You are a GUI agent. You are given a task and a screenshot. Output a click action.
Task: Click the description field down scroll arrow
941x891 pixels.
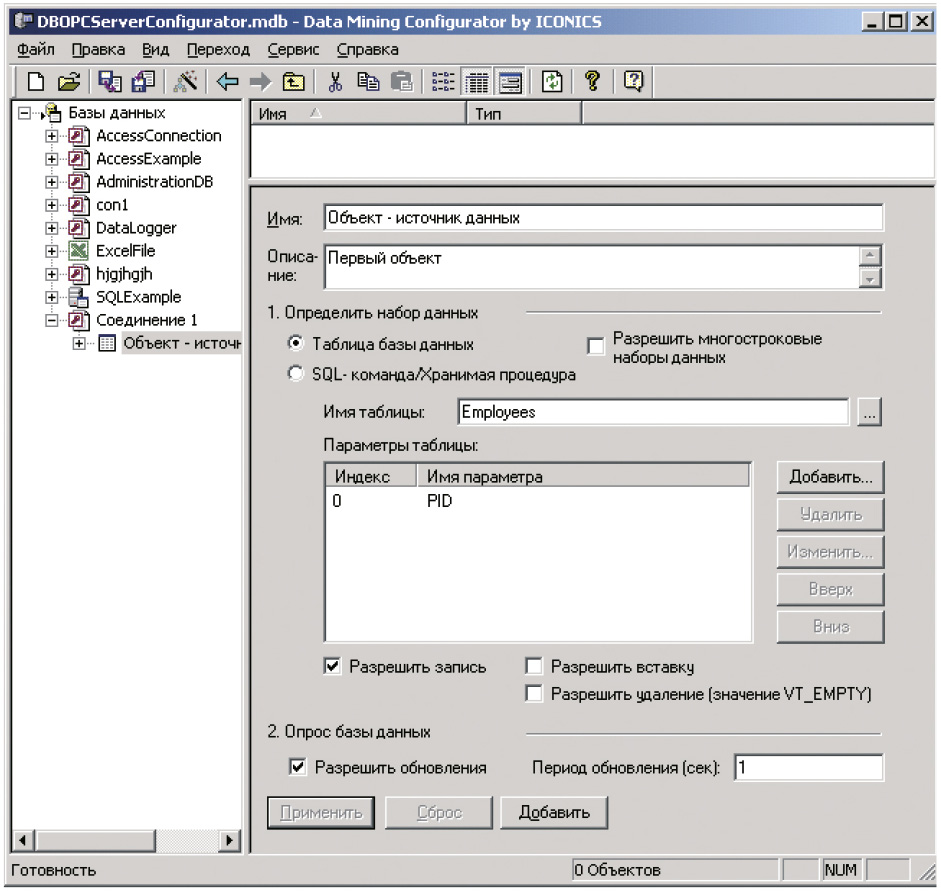870,278
